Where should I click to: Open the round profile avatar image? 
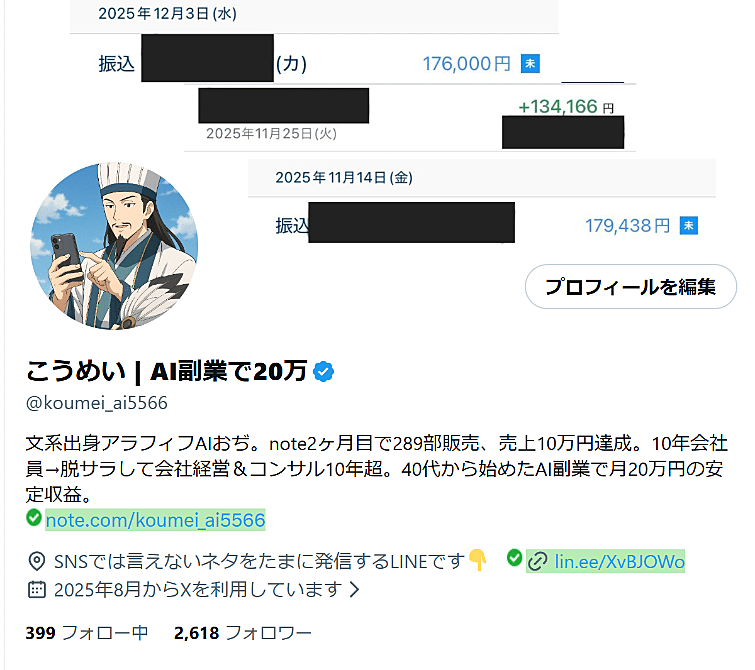pos(114,246)
